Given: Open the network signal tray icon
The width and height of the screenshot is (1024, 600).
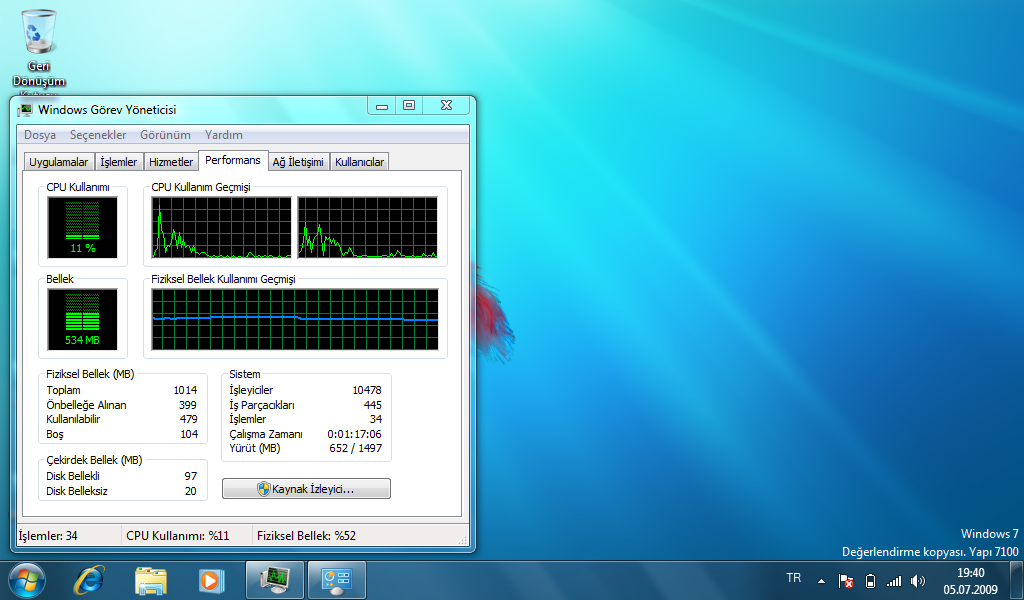Looking at the screenshot, I should pos(893,580).
